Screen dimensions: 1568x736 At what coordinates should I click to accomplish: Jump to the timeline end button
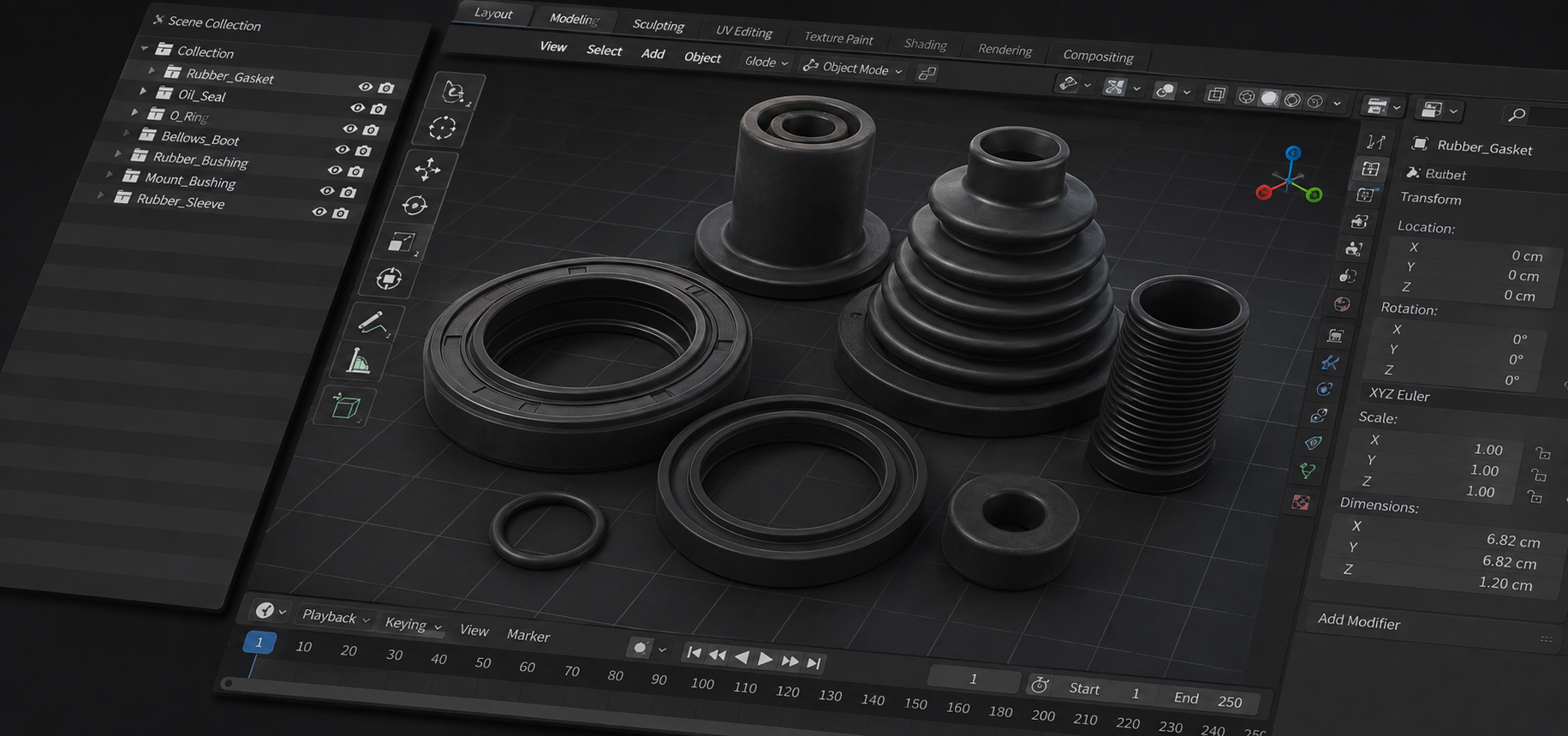click(x=814, y=662)
